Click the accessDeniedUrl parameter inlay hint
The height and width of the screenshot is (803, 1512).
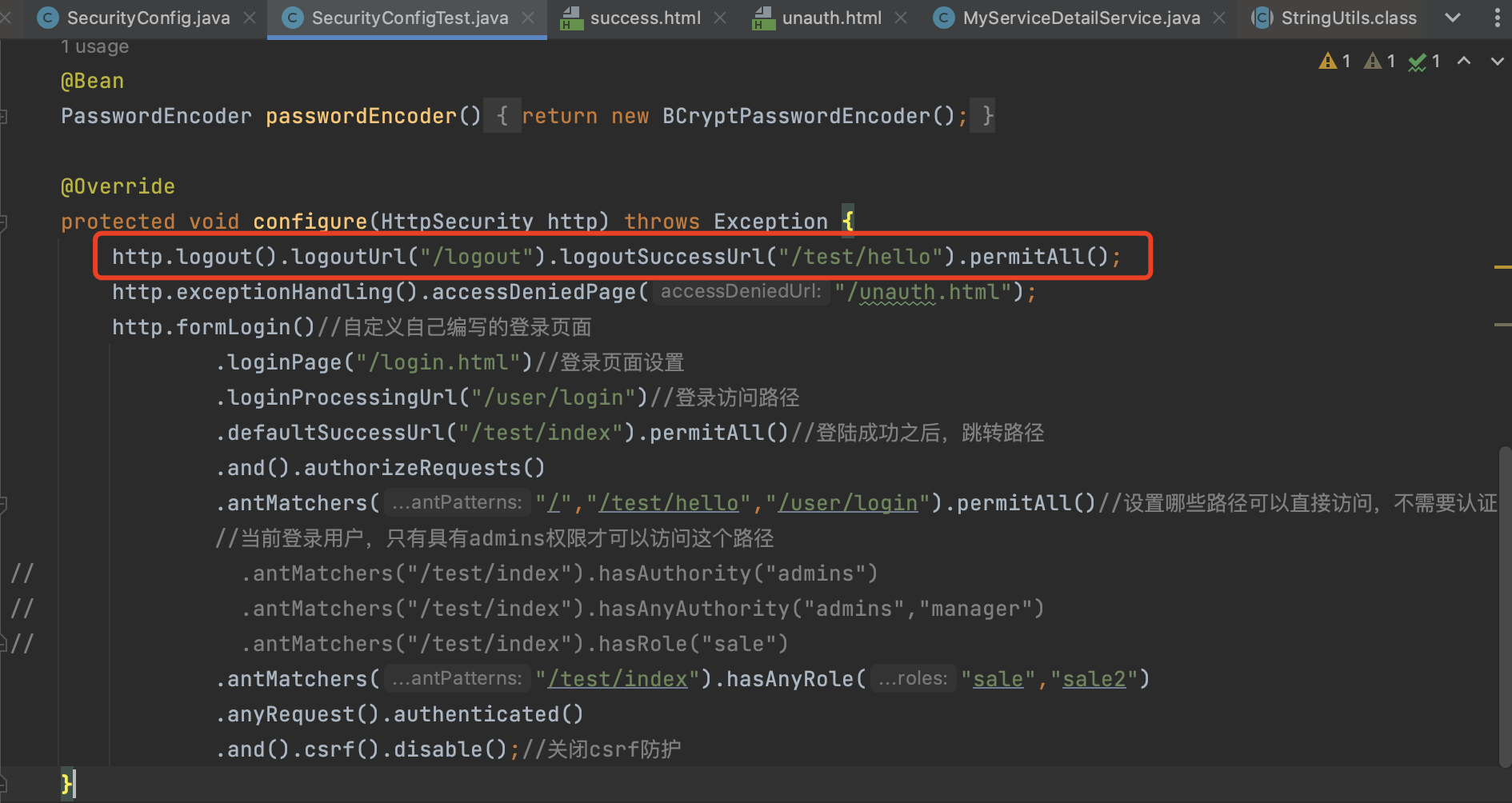click(741, 292)
